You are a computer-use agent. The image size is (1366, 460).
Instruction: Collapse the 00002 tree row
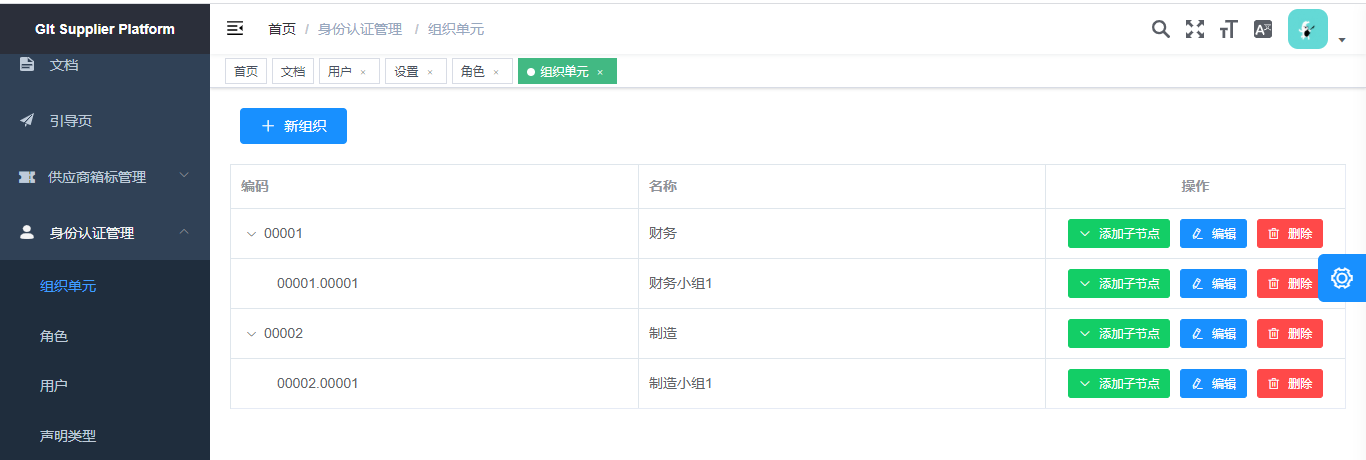point(251,334)
